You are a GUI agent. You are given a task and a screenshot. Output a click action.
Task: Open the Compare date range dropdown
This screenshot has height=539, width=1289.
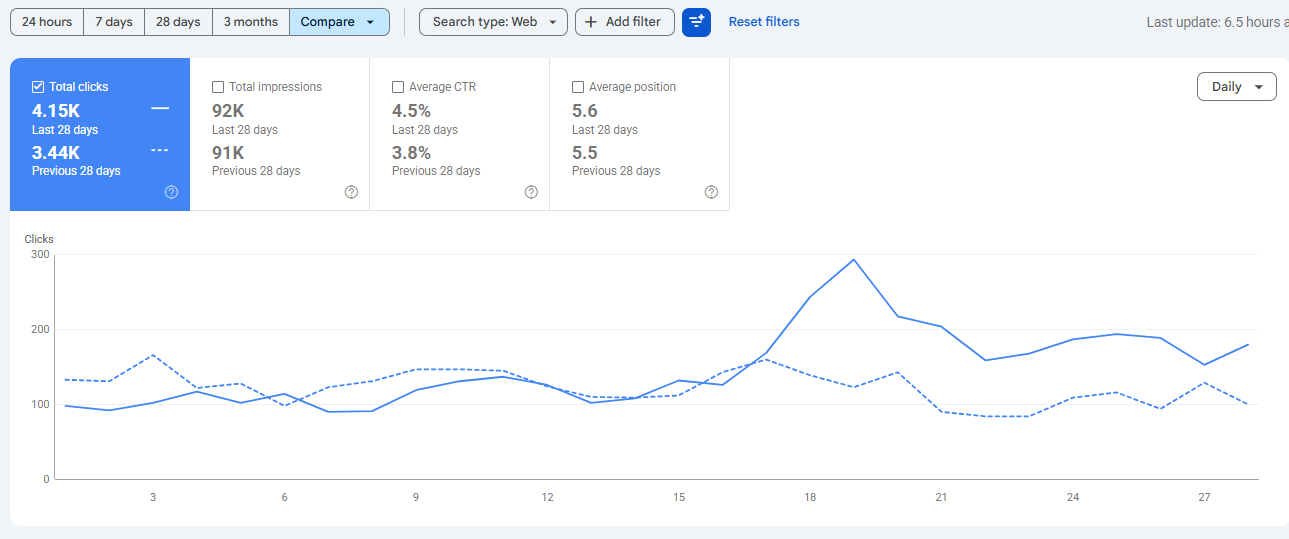coord(339,22)
